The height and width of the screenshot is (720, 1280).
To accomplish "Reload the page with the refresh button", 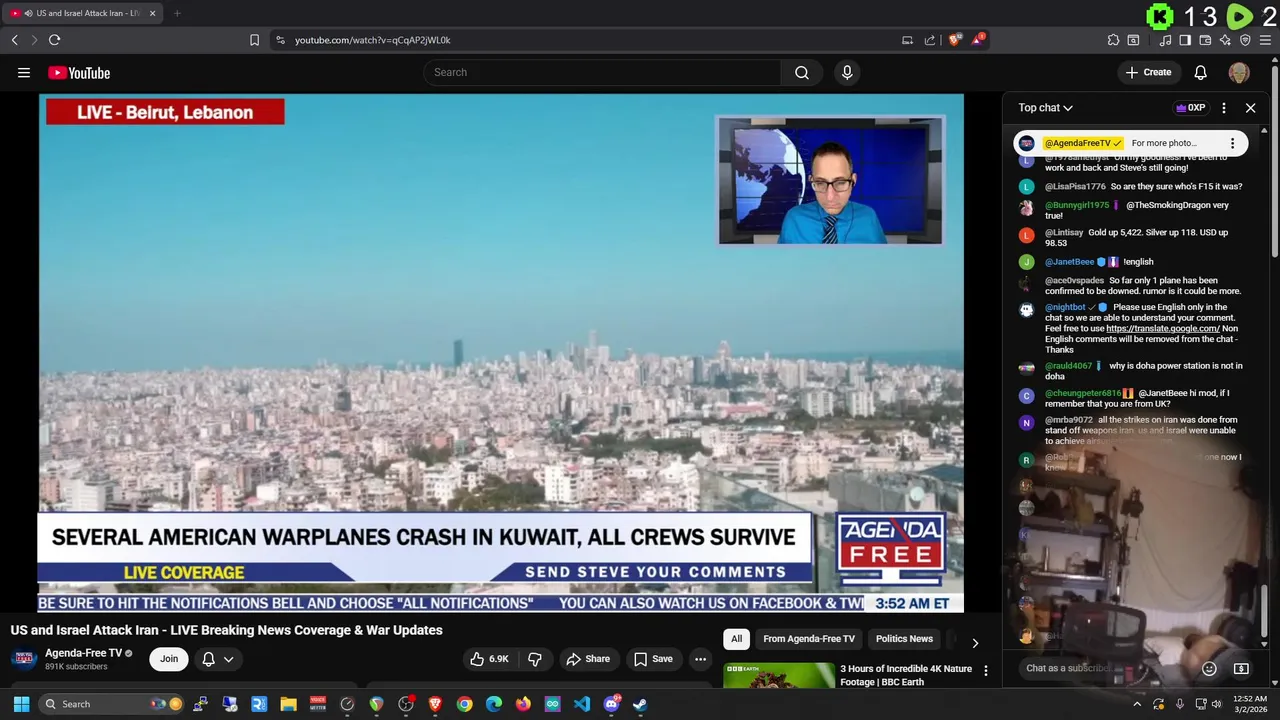I will pos(54,40).
